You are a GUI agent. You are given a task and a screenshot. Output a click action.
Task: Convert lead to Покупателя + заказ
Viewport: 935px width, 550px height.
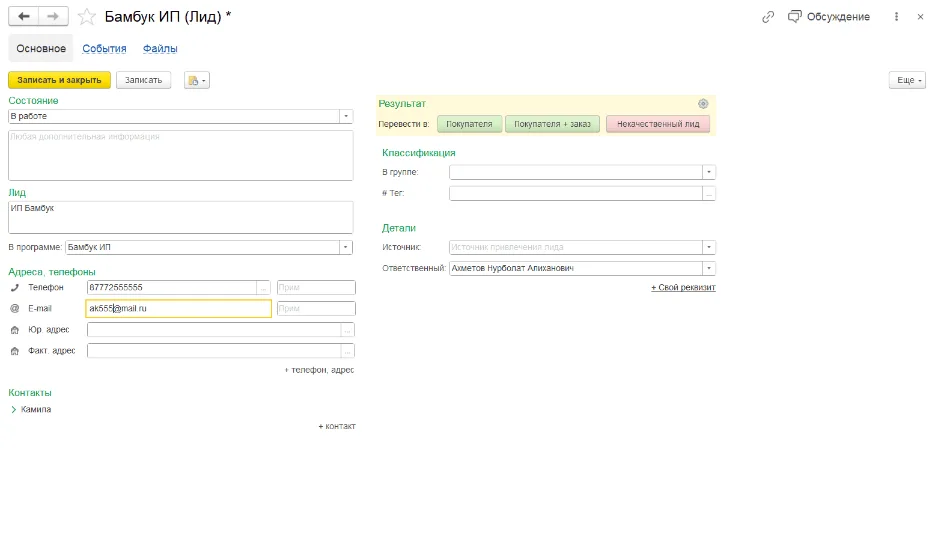click(x=552, y=124)
